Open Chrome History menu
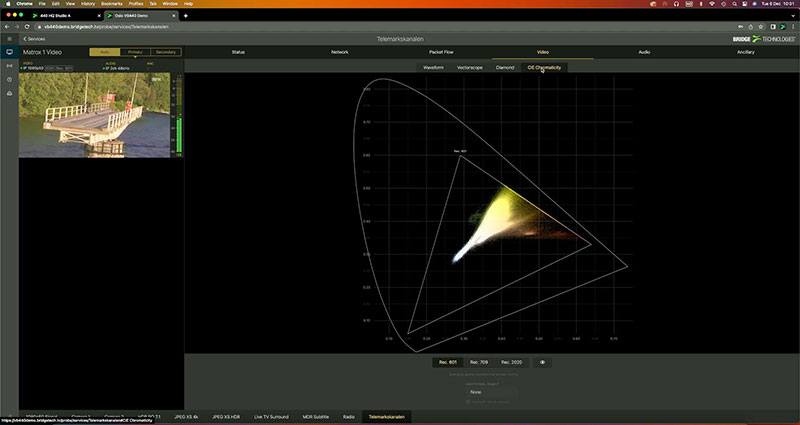 click(88, 4)
